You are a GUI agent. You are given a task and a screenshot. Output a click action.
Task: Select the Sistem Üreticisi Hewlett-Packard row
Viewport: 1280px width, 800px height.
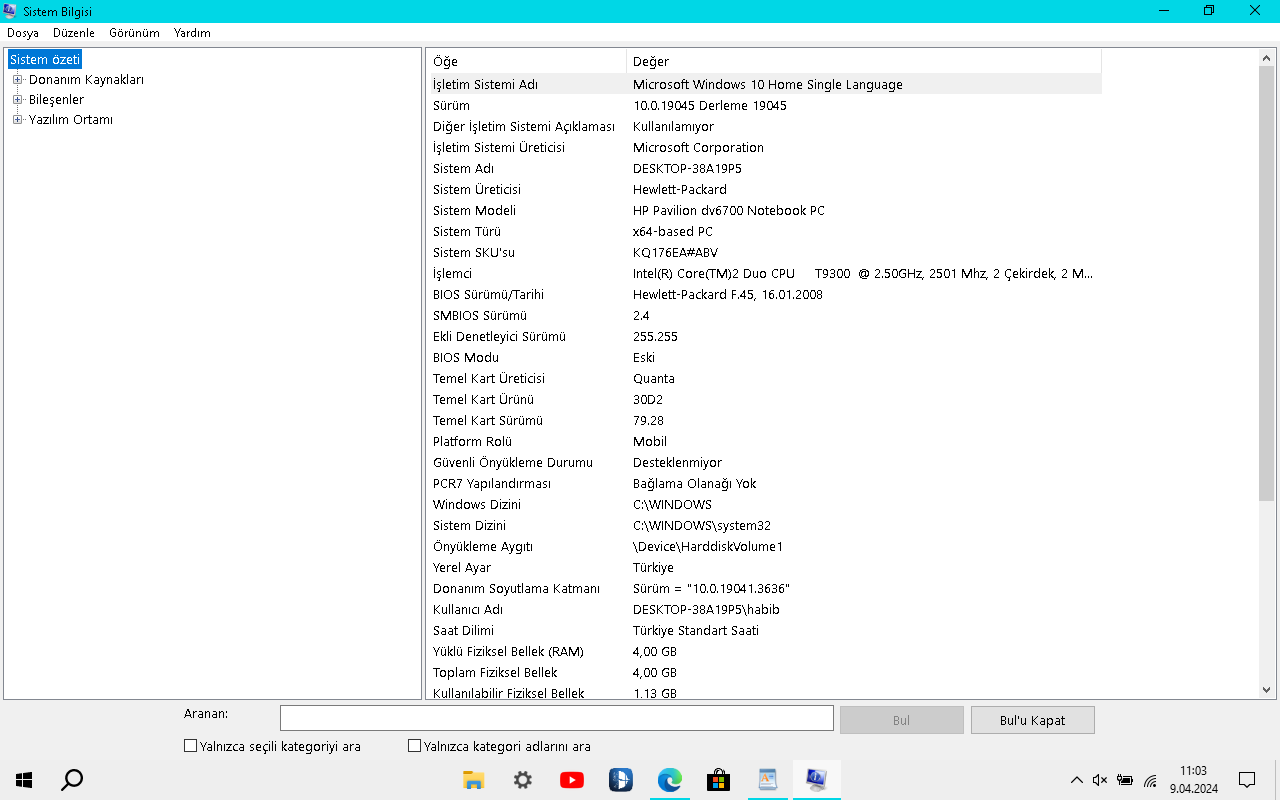click(x=765, y=189)
